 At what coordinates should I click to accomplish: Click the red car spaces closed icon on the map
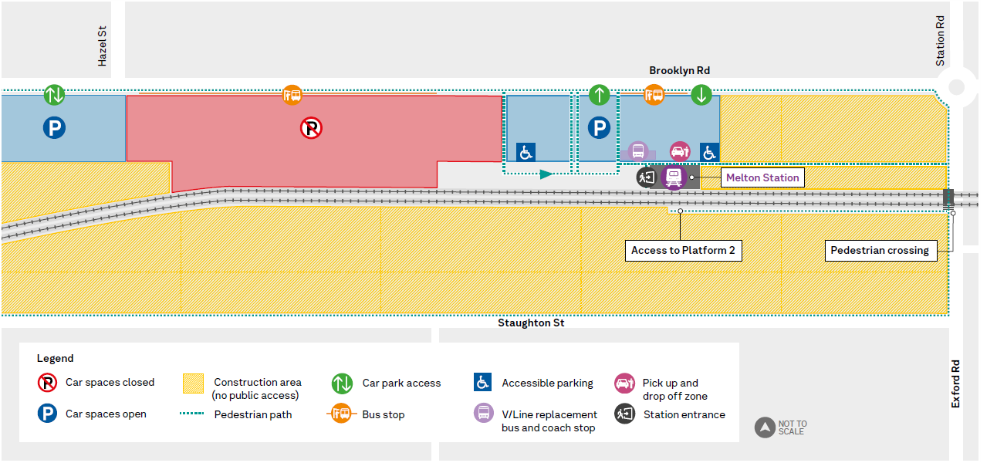pyautogui.click(x=312, y=127)
